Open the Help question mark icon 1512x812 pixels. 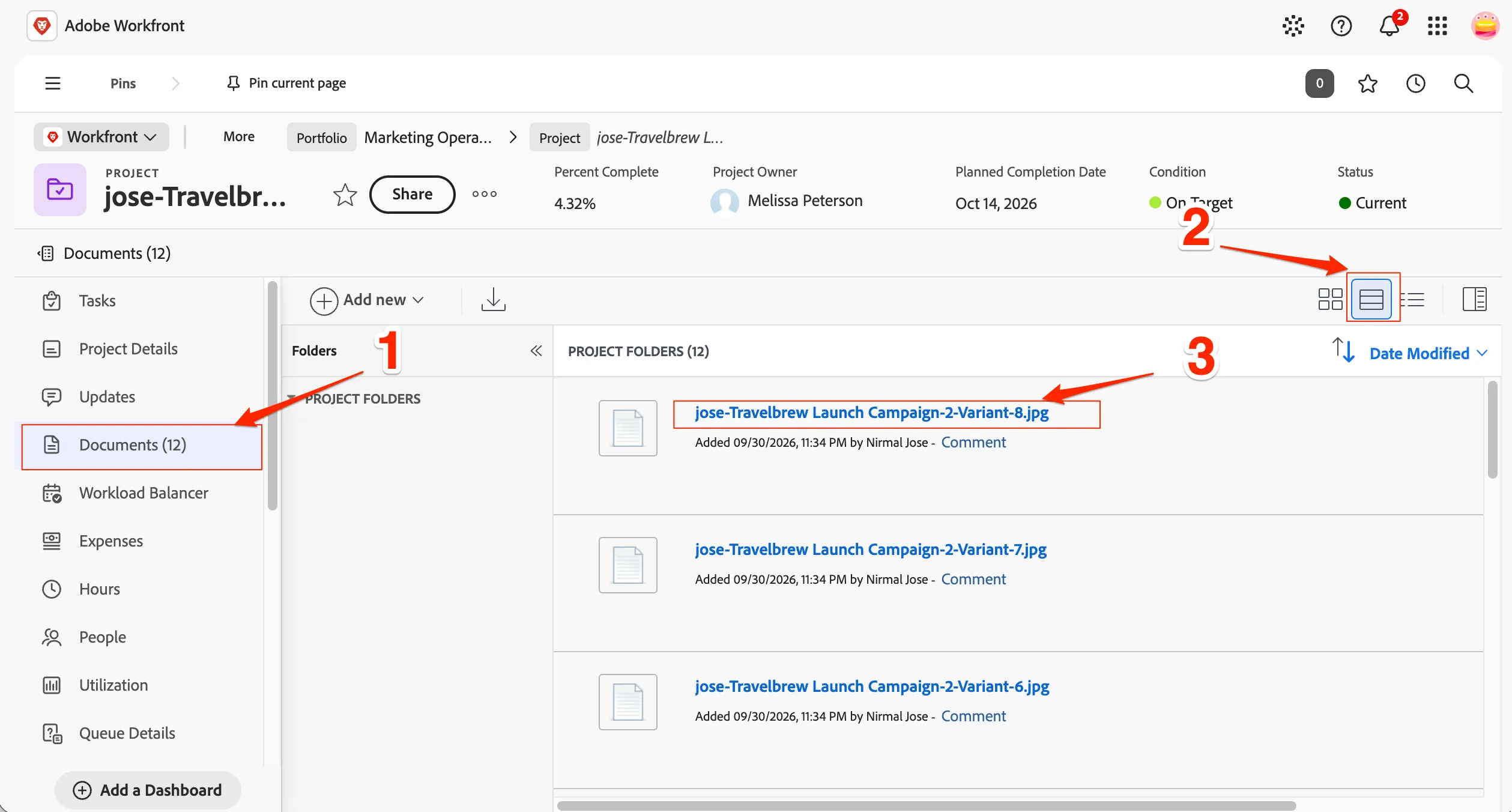pyautogui.click(x=1341, y=26)
